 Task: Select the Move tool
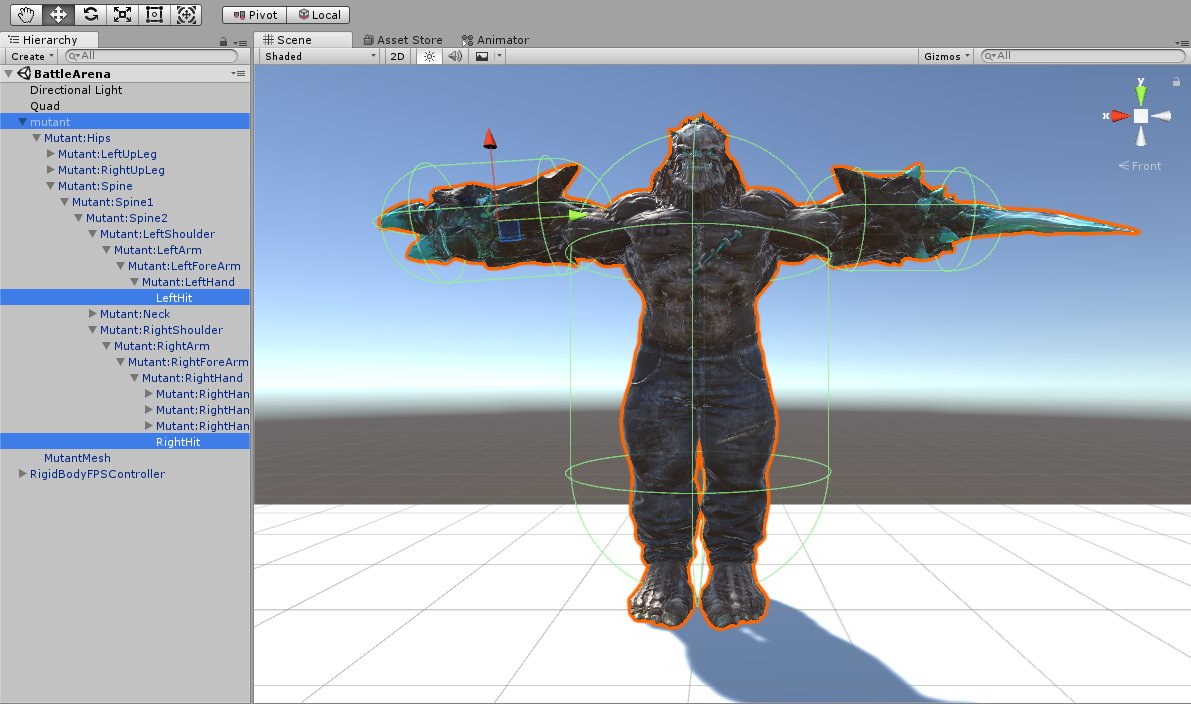pyautogui.click(x=61, y=14)
